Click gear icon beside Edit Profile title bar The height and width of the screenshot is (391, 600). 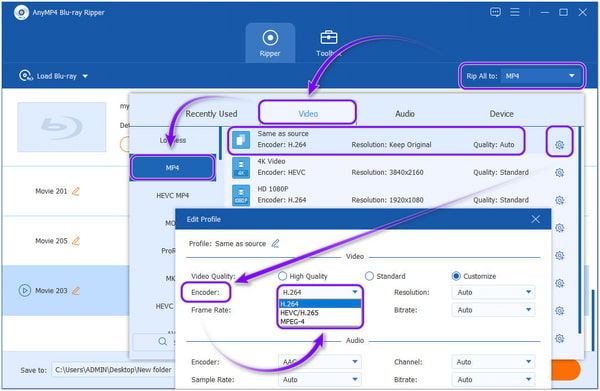click(559, 228)
